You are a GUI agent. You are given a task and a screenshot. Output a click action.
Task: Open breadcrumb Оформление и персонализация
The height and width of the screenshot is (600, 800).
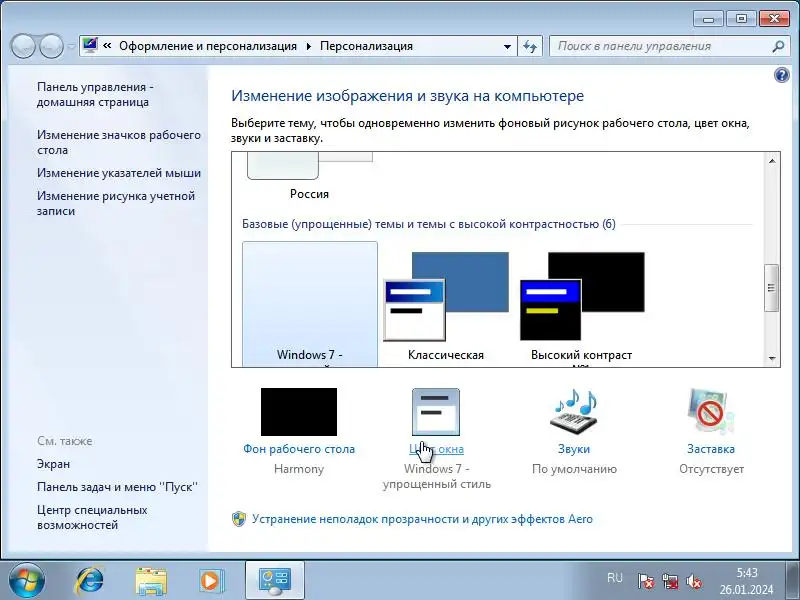coord(208,46)
